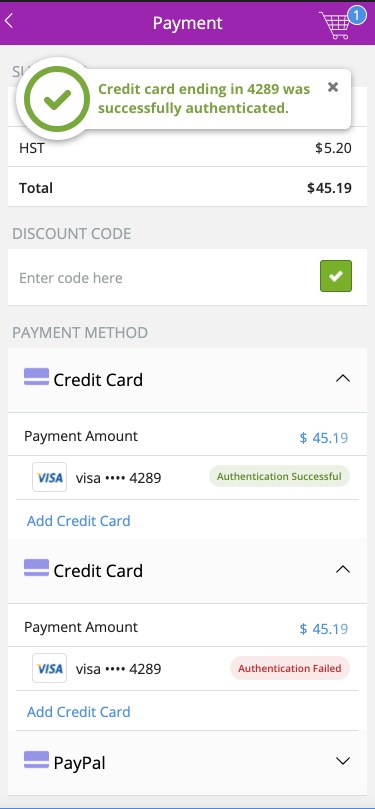
Task: Click the Authentication Successful badge
Action: pyautogui.click(x=279, y=476)
